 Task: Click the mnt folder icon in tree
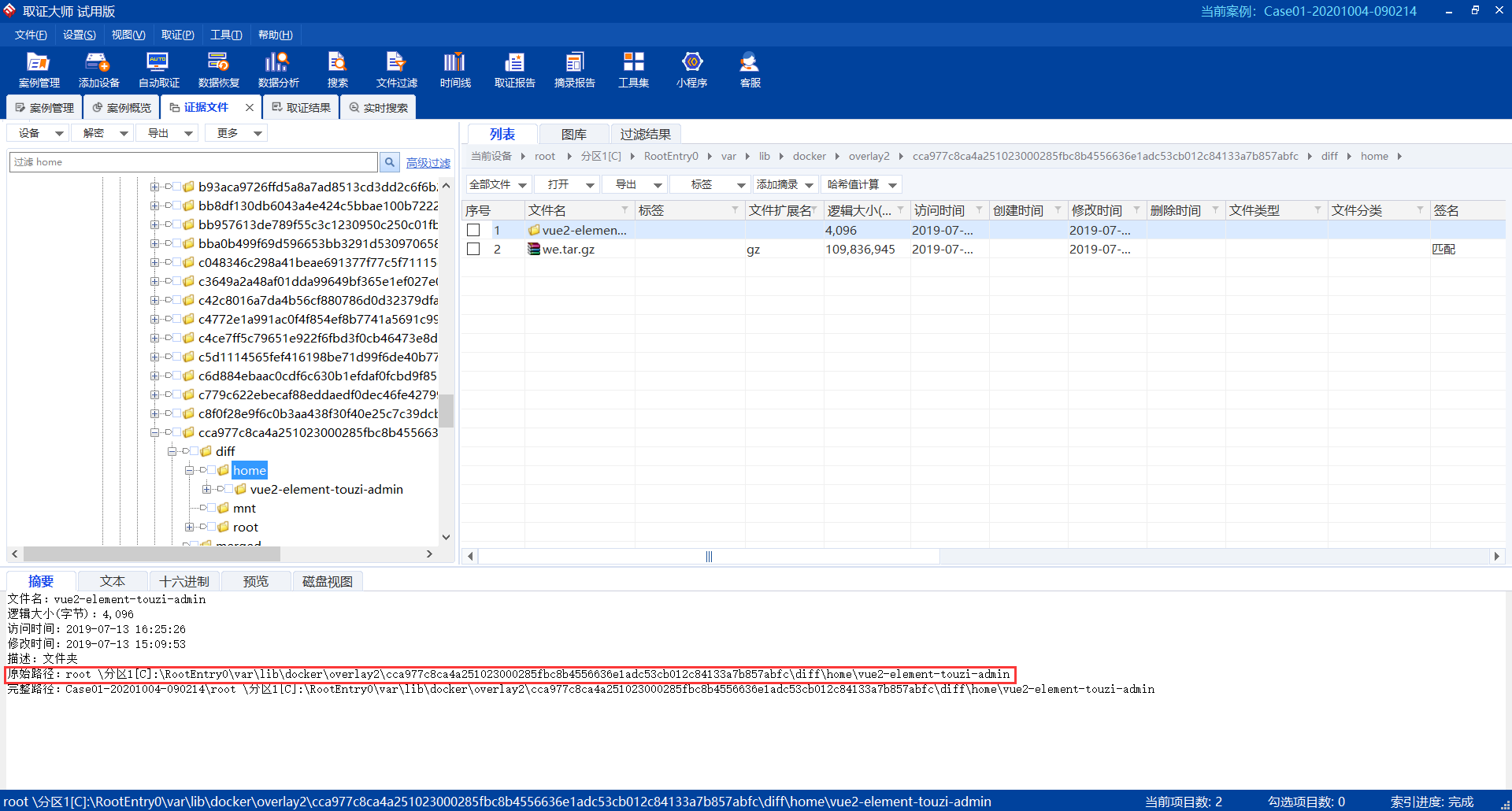tap(223, 508)
